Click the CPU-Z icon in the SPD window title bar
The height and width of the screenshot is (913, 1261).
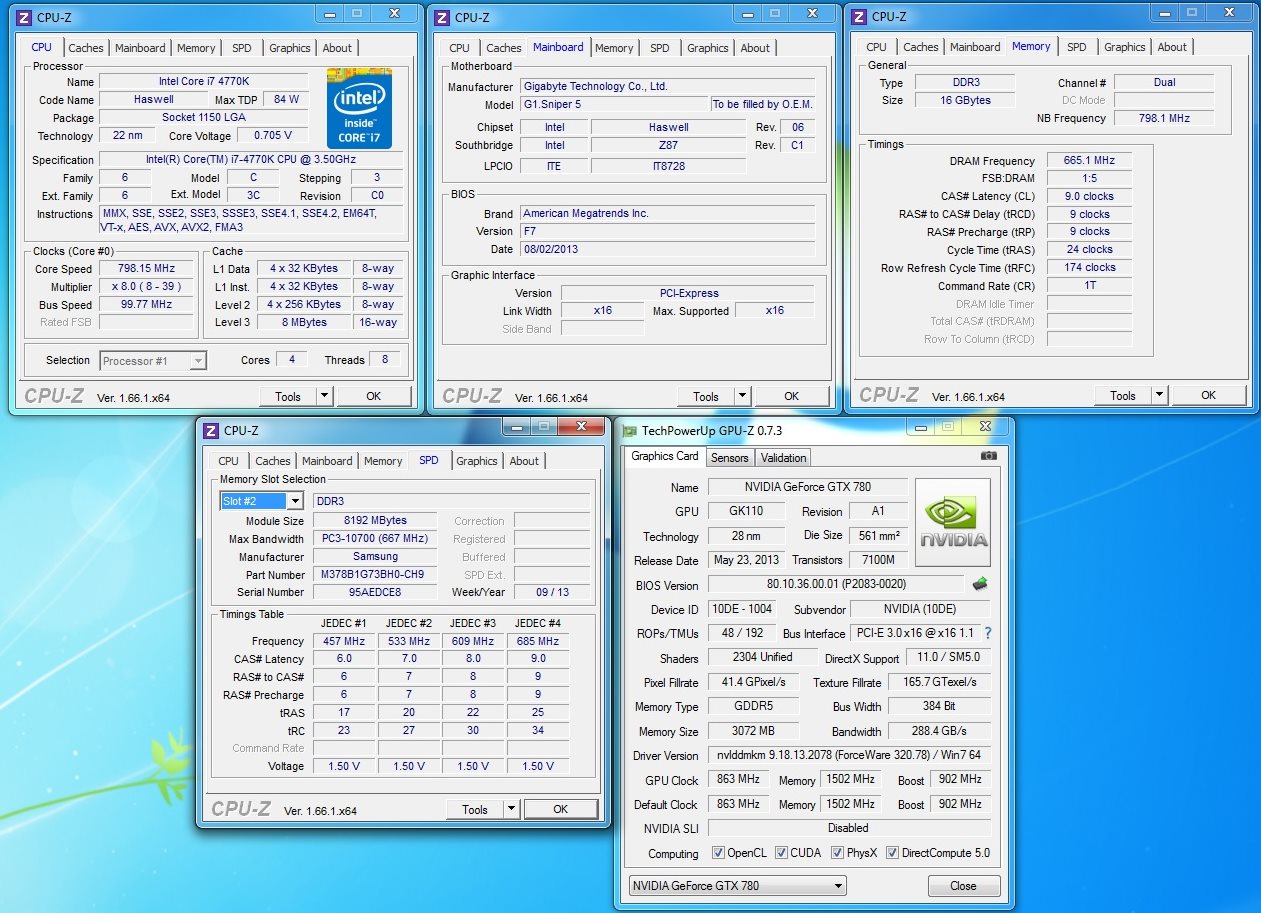point(211,431)
